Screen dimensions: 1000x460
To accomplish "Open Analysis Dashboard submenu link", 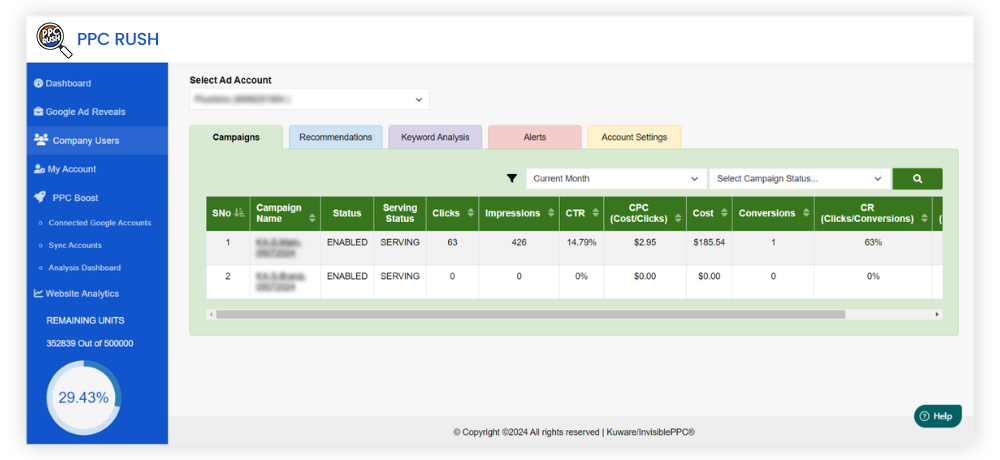I will pyautogui.click(x=84, y=267).
